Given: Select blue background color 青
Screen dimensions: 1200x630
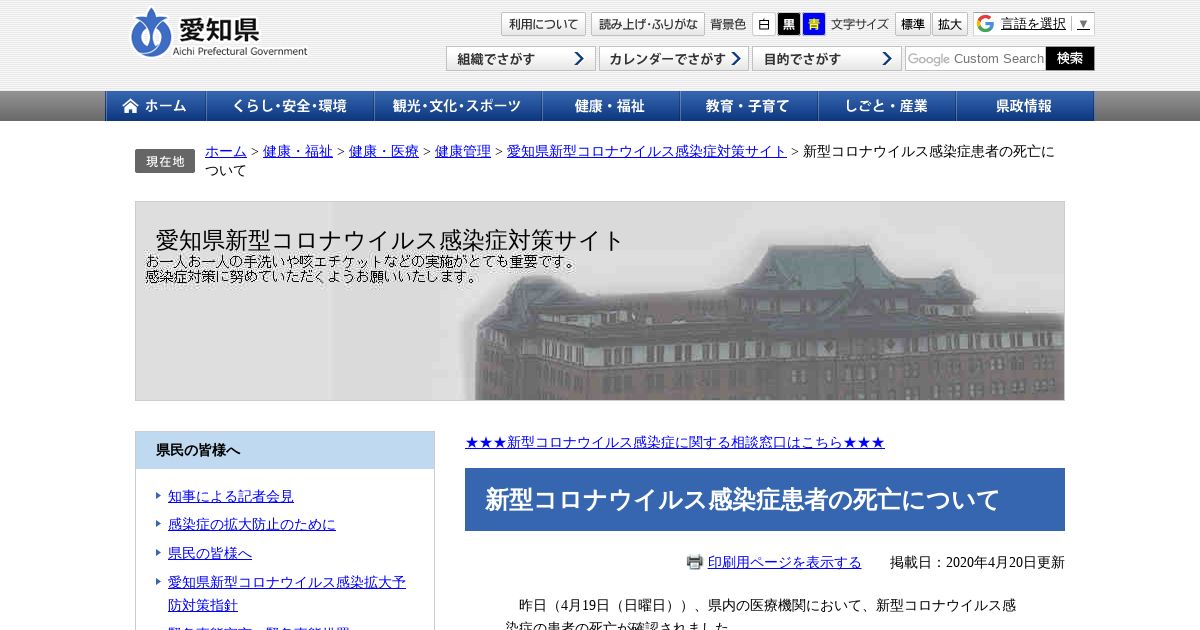Looking at the screenshot, I should 814,24.
